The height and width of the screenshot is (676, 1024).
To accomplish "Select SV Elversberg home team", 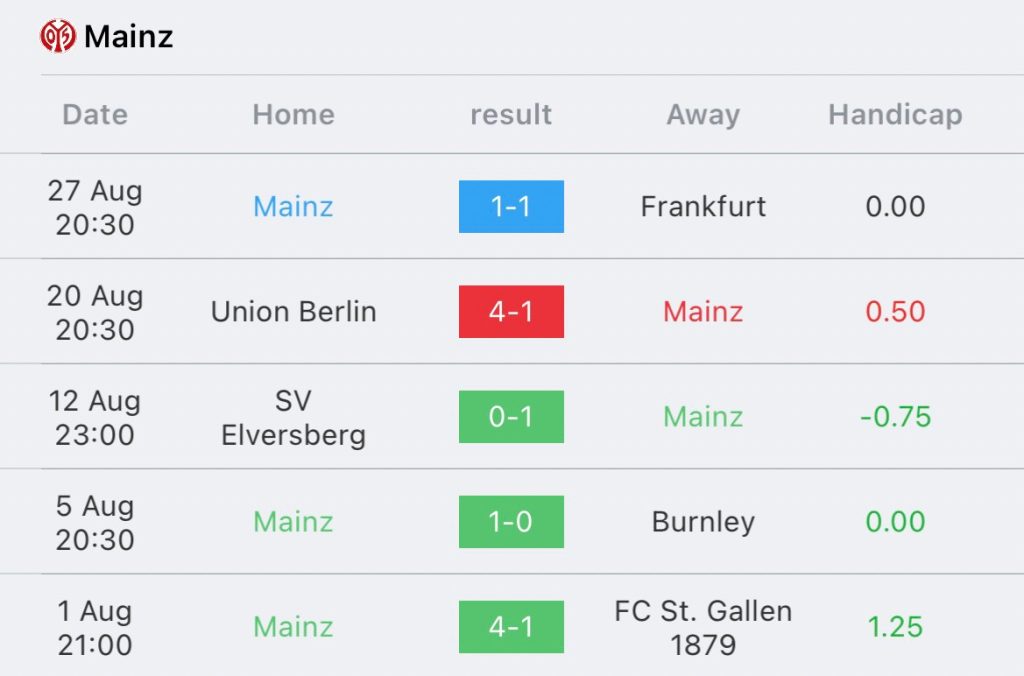I will click(294, 418).
